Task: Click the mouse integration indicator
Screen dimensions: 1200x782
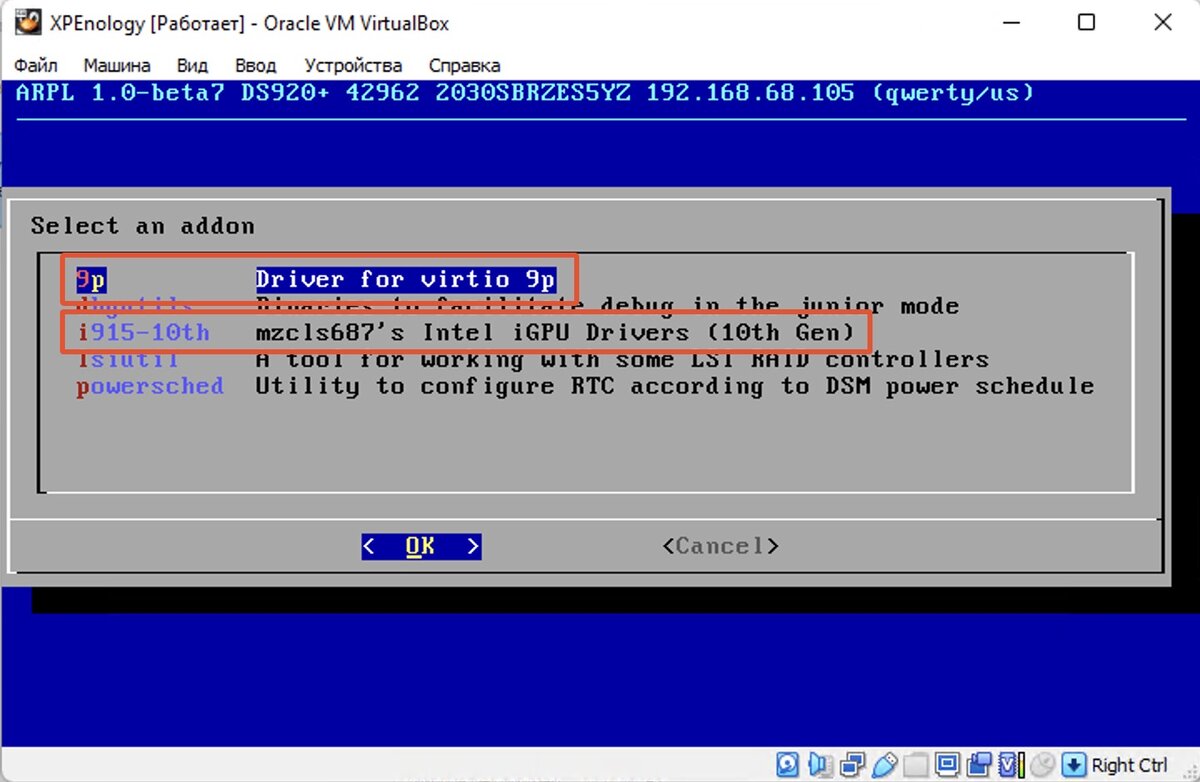Action: click(1042, 765)
